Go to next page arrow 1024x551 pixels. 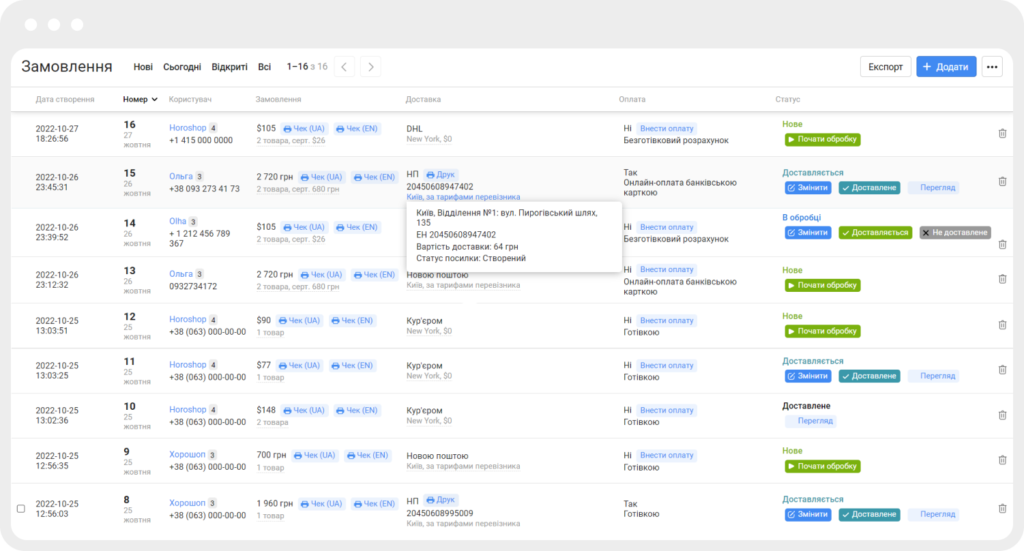[x=371, y=67]
